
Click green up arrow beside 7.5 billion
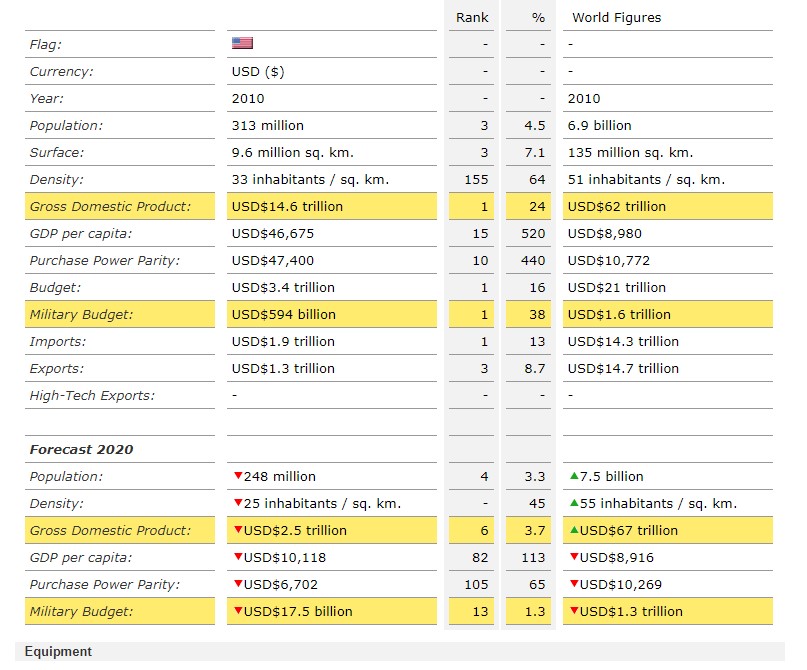click(573, 476)
